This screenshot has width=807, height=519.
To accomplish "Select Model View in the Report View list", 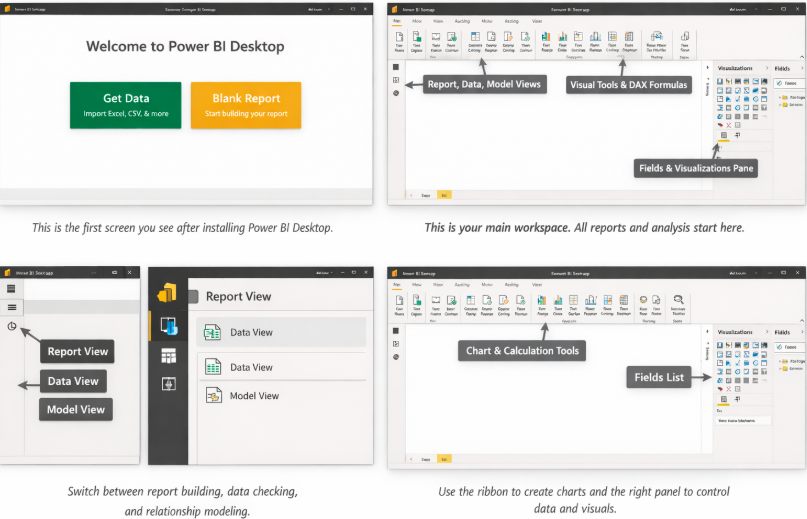I will click(254, 396).
